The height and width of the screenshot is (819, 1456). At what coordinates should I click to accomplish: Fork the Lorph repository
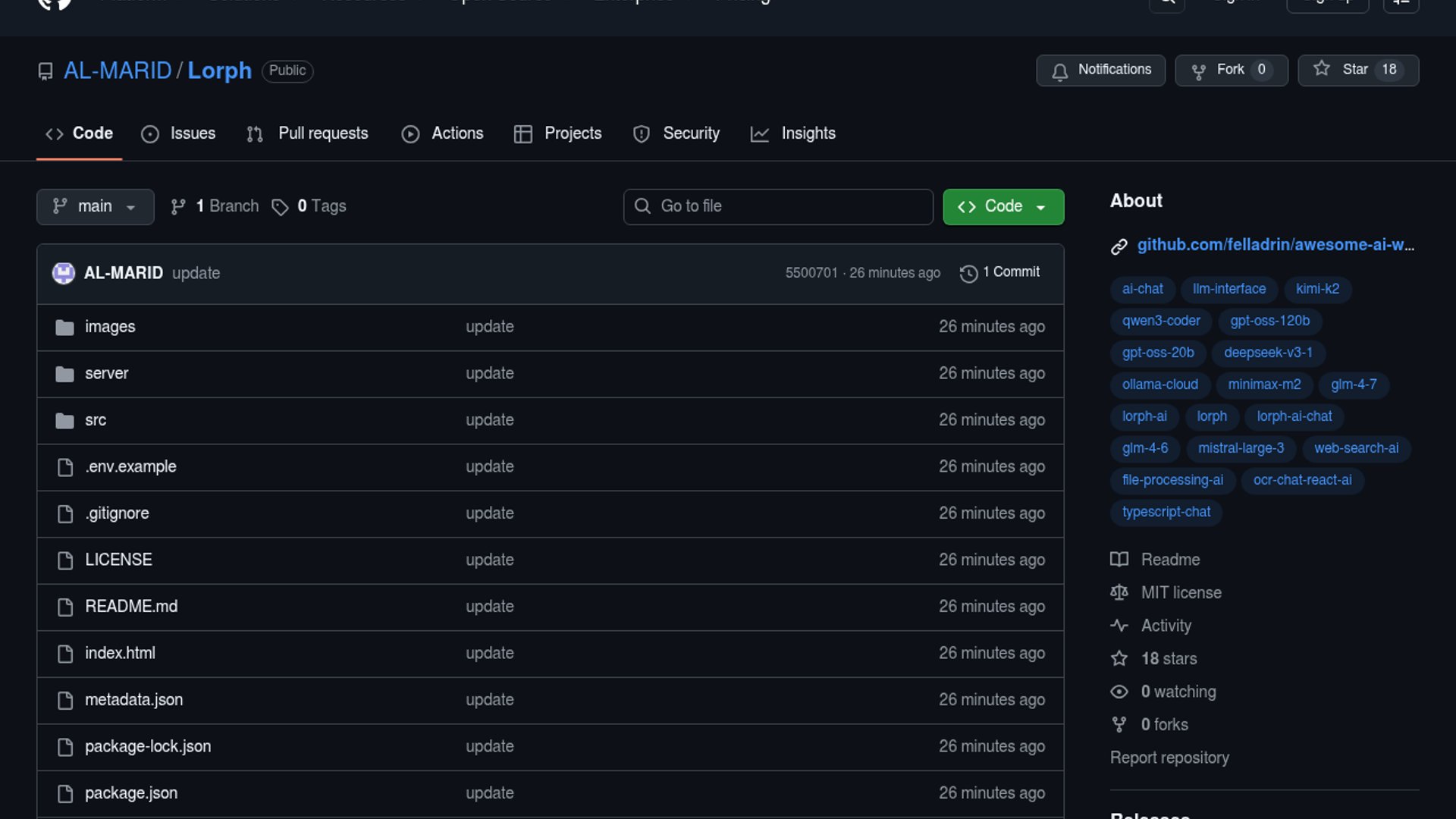[1232, 71]
